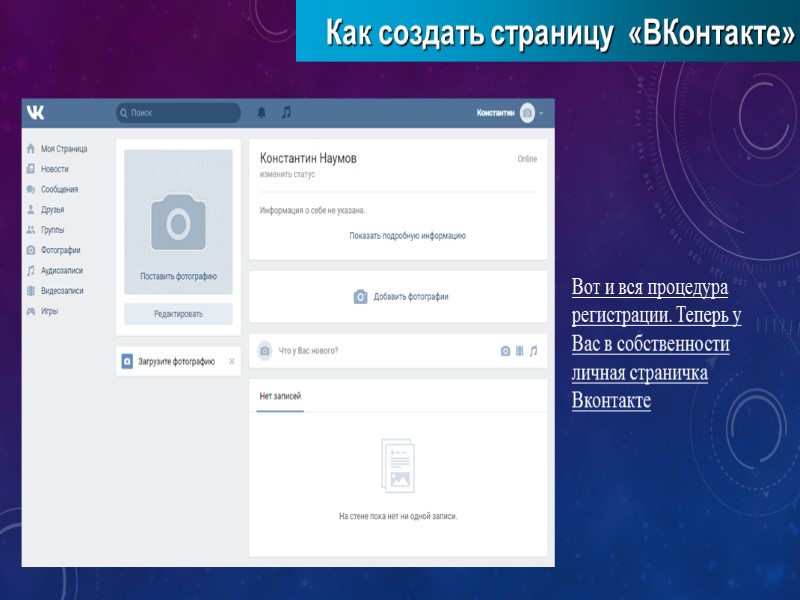Screen dimensions: 800x600
Task: Click Добавить фотографии link
Action: click(411, 296)
